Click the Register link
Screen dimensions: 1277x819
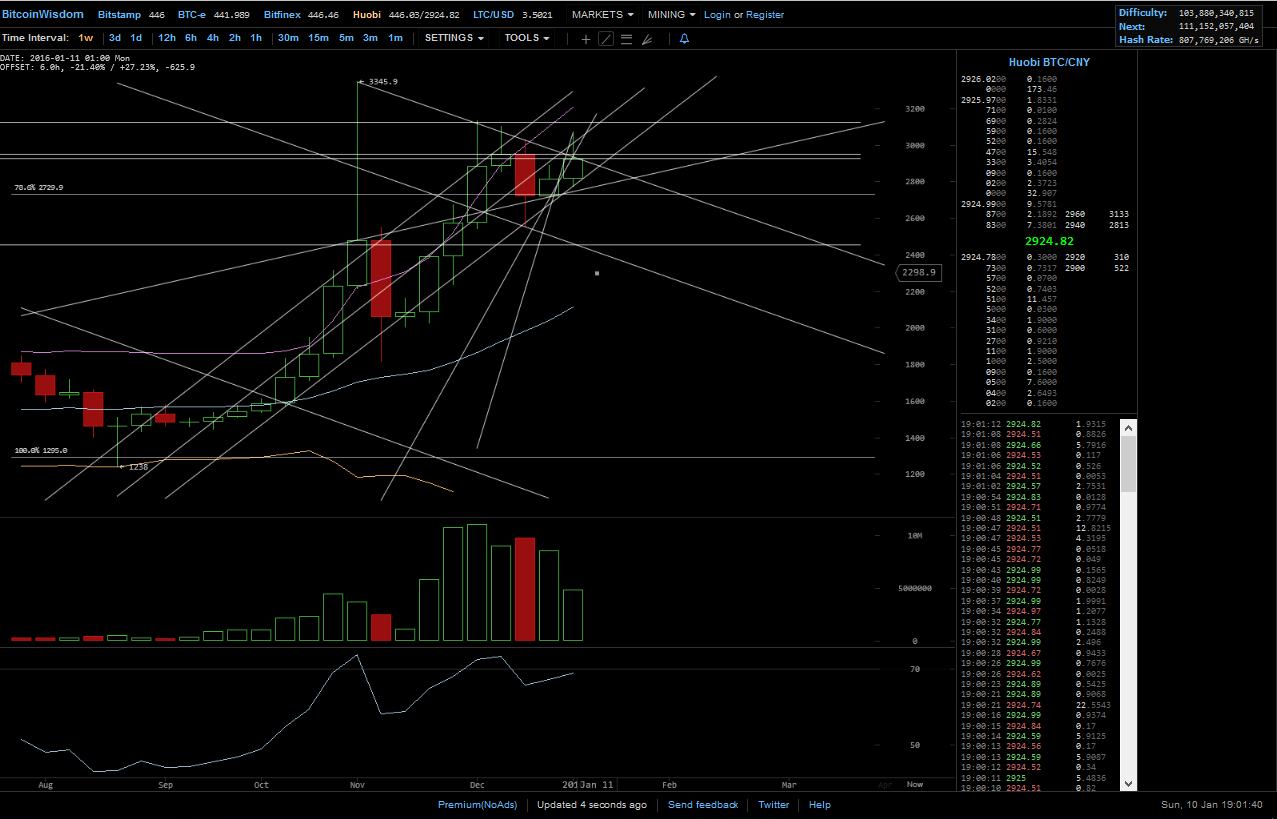765,15
